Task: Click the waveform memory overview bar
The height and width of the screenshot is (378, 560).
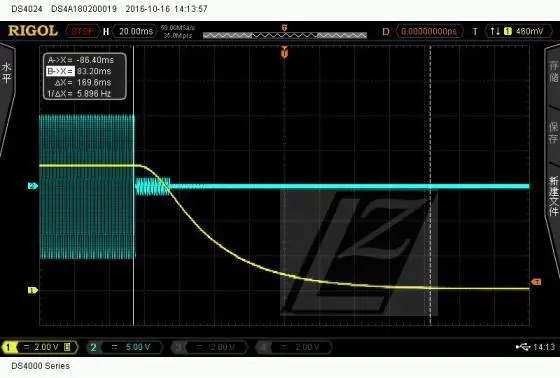Action: point(285,35)
